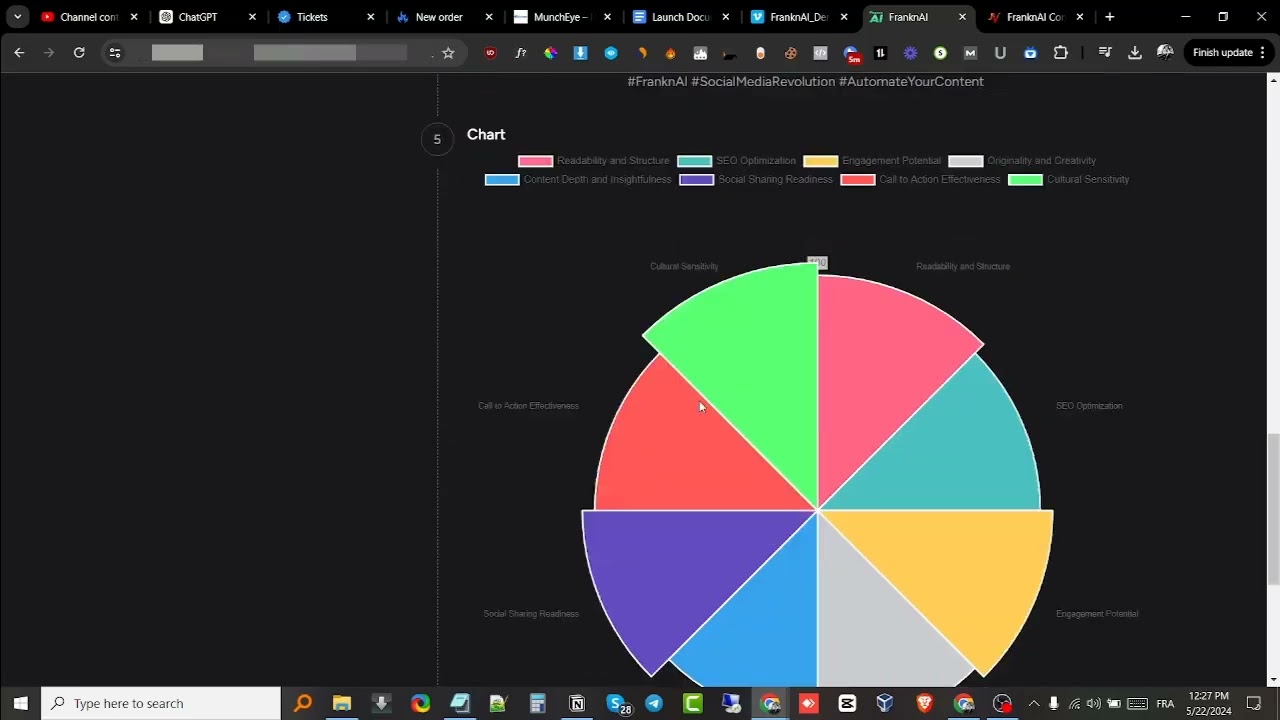Switch to the FranknAI_Der Vimeo tab

[798, 17]
